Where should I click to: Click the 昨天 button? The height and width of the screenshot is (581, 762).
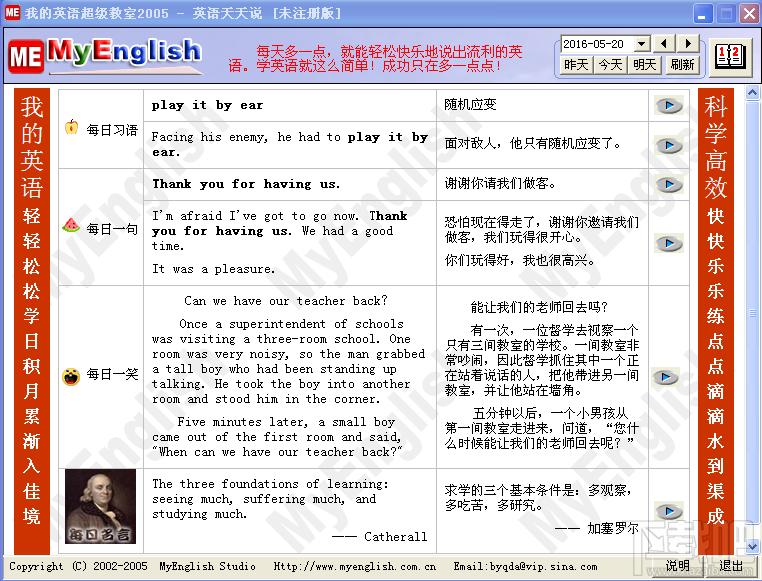tap(576, 65)
